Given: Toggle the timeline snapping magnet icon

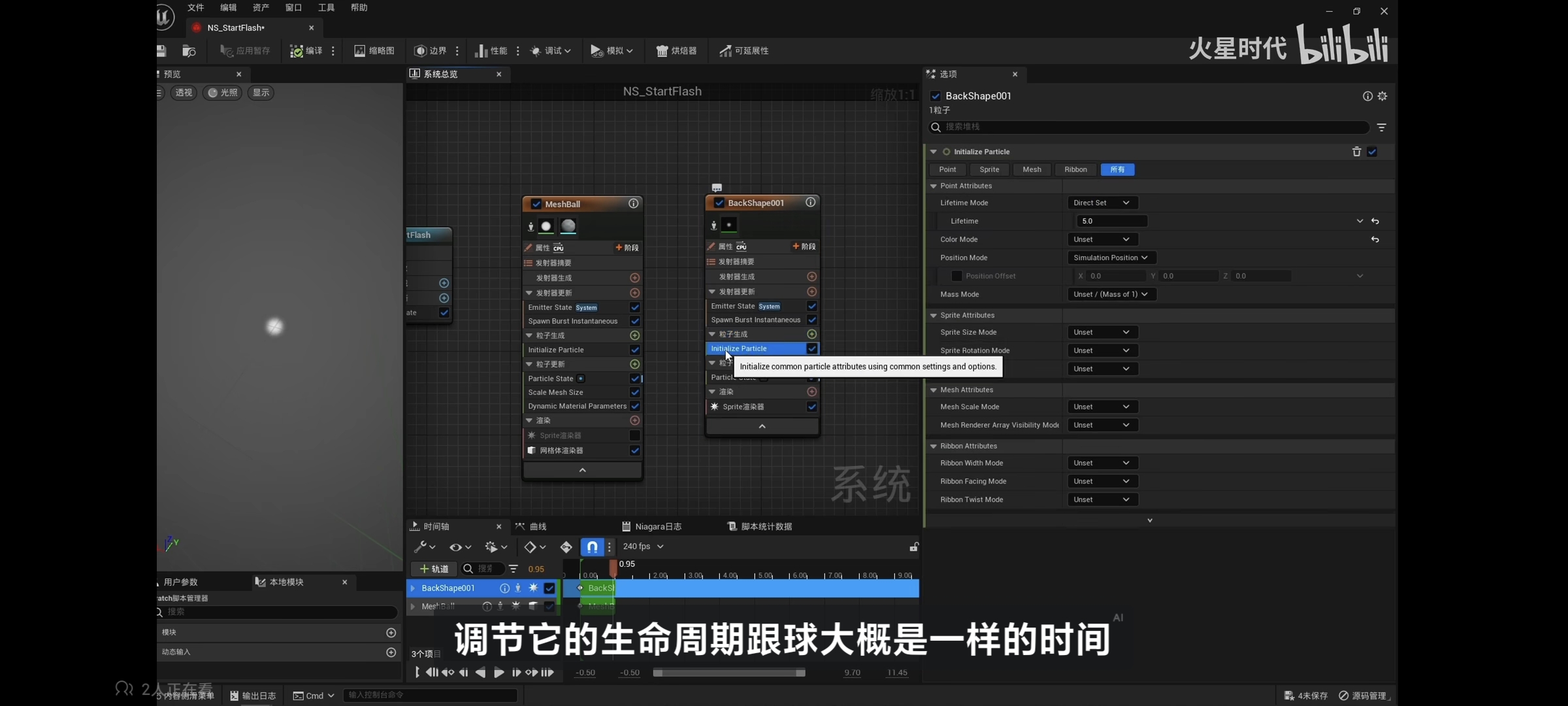Looking at the screenshot, I should coord(592,546).
